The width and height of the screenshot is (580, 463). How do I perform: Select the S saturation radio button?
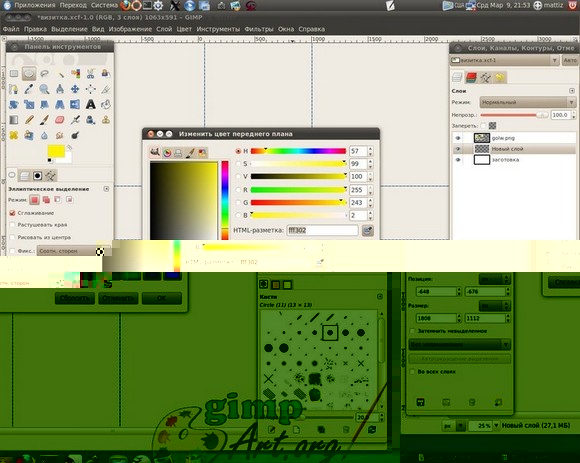point(238,163)
